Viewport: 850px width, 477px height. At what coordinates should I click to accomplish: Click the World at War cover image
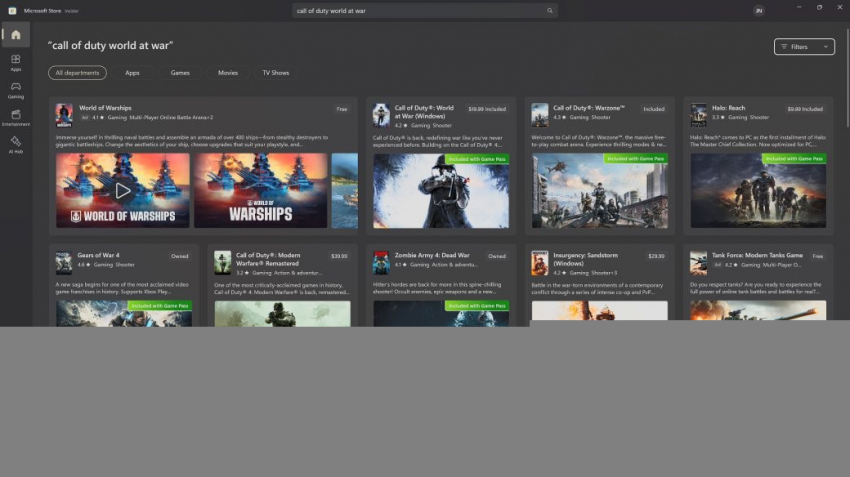tap(441, 190)
